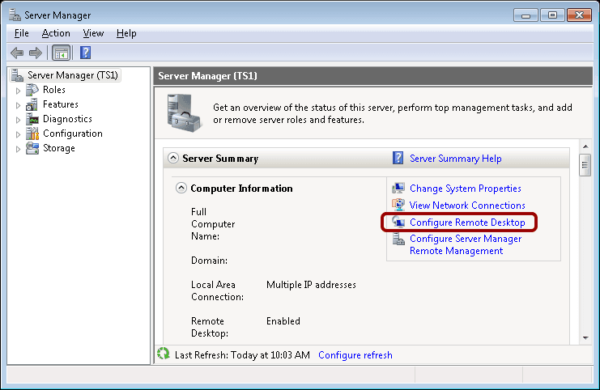This screenshot has width=600, height=390.
Task: Click the Configuration node icon
Action: (x=32, y=134)
